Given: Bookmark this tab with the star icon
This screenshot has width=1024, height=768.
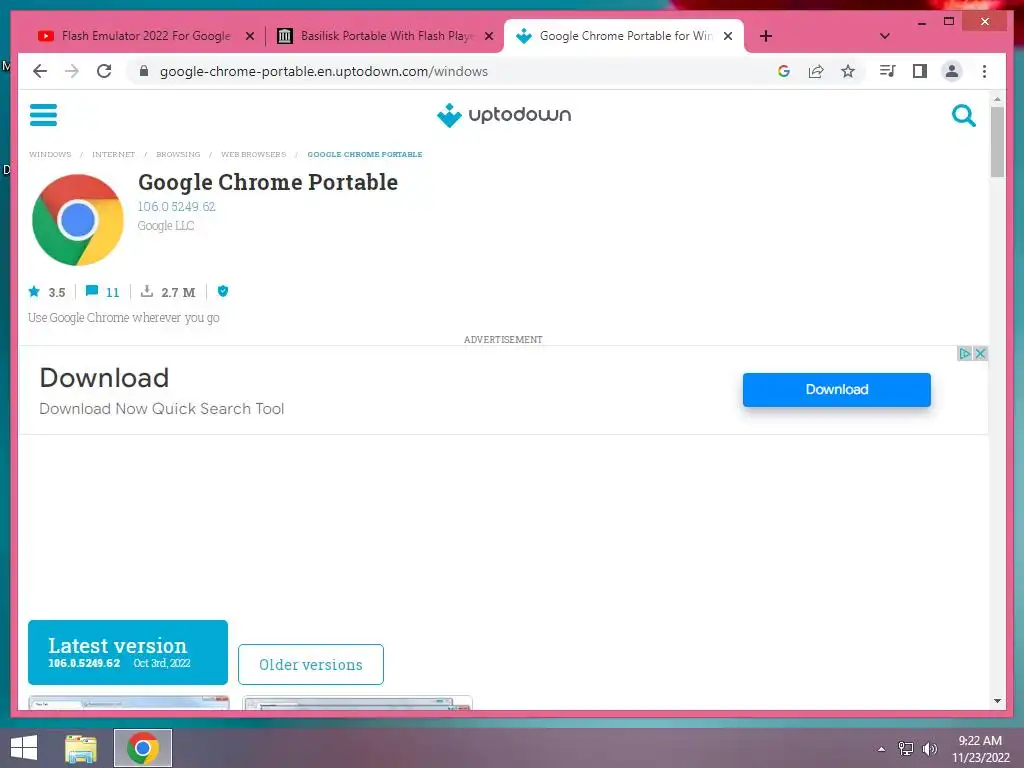Looking at the screenshot, I should pos(848,71).
